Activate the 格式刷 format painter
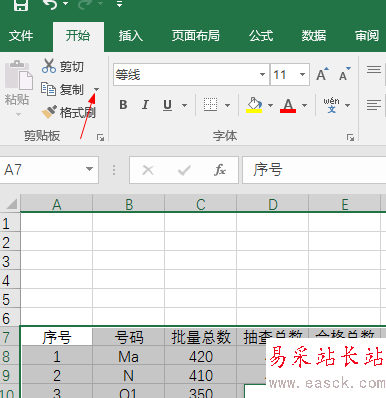This screenshot has height=398, width=386. click(x=69, y=112)
